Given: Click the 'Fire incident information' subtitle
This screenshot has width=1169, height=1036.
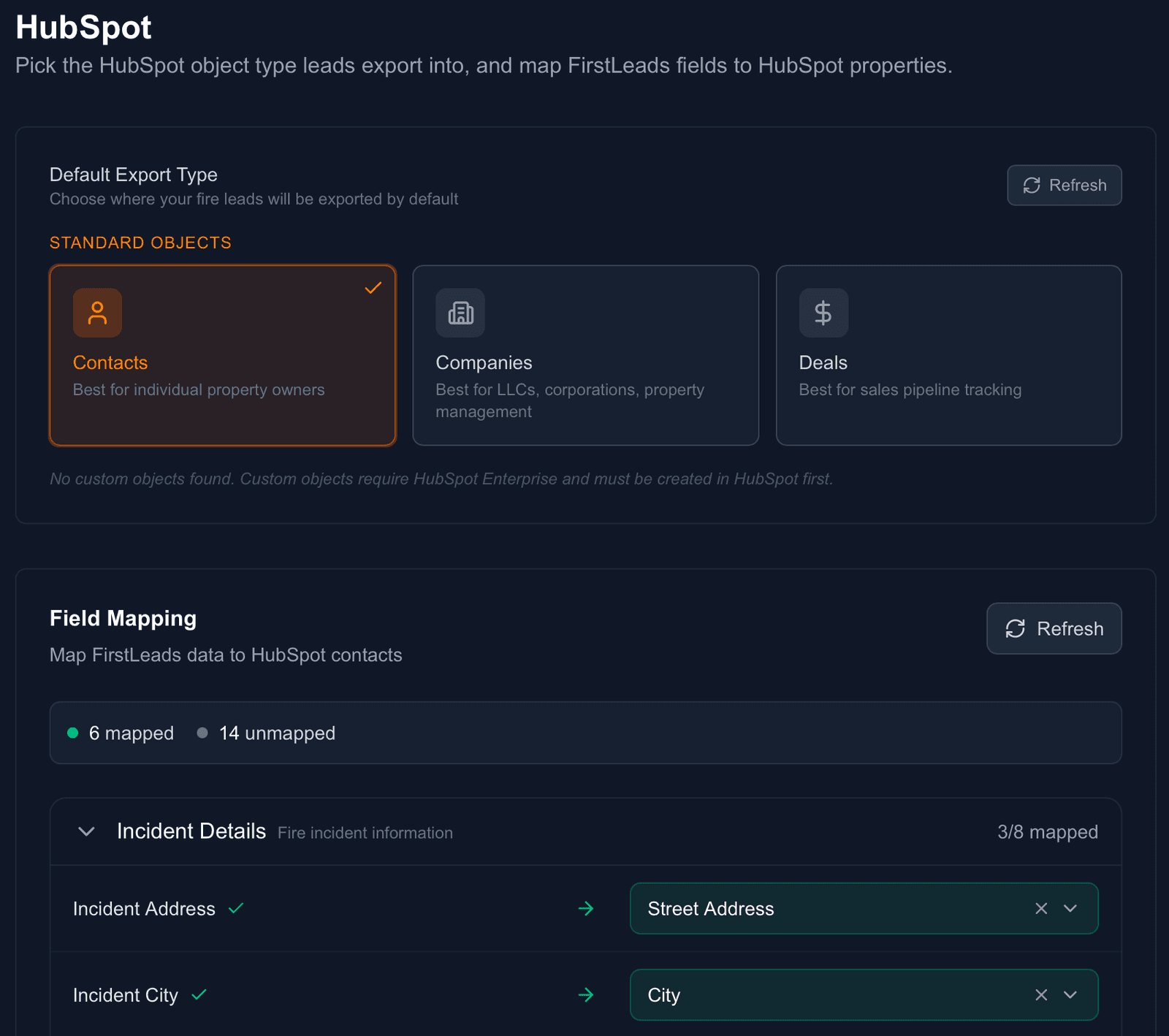Looking at the screenshot, I should point(365,833).
